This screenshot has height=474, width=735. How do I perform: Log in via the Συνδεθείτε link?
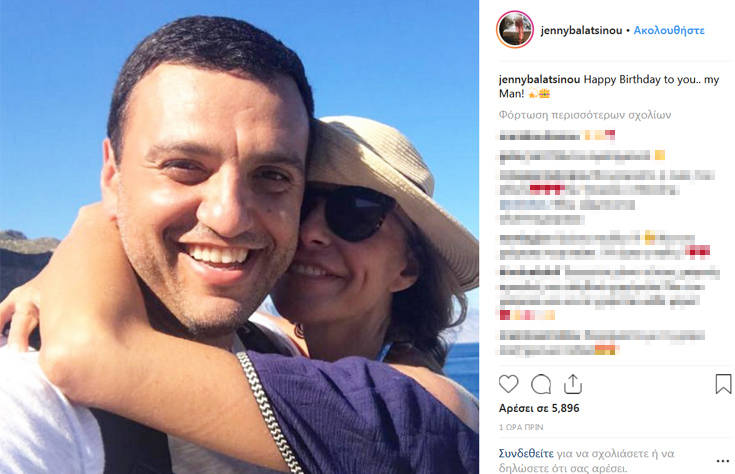tap(526, 453)
